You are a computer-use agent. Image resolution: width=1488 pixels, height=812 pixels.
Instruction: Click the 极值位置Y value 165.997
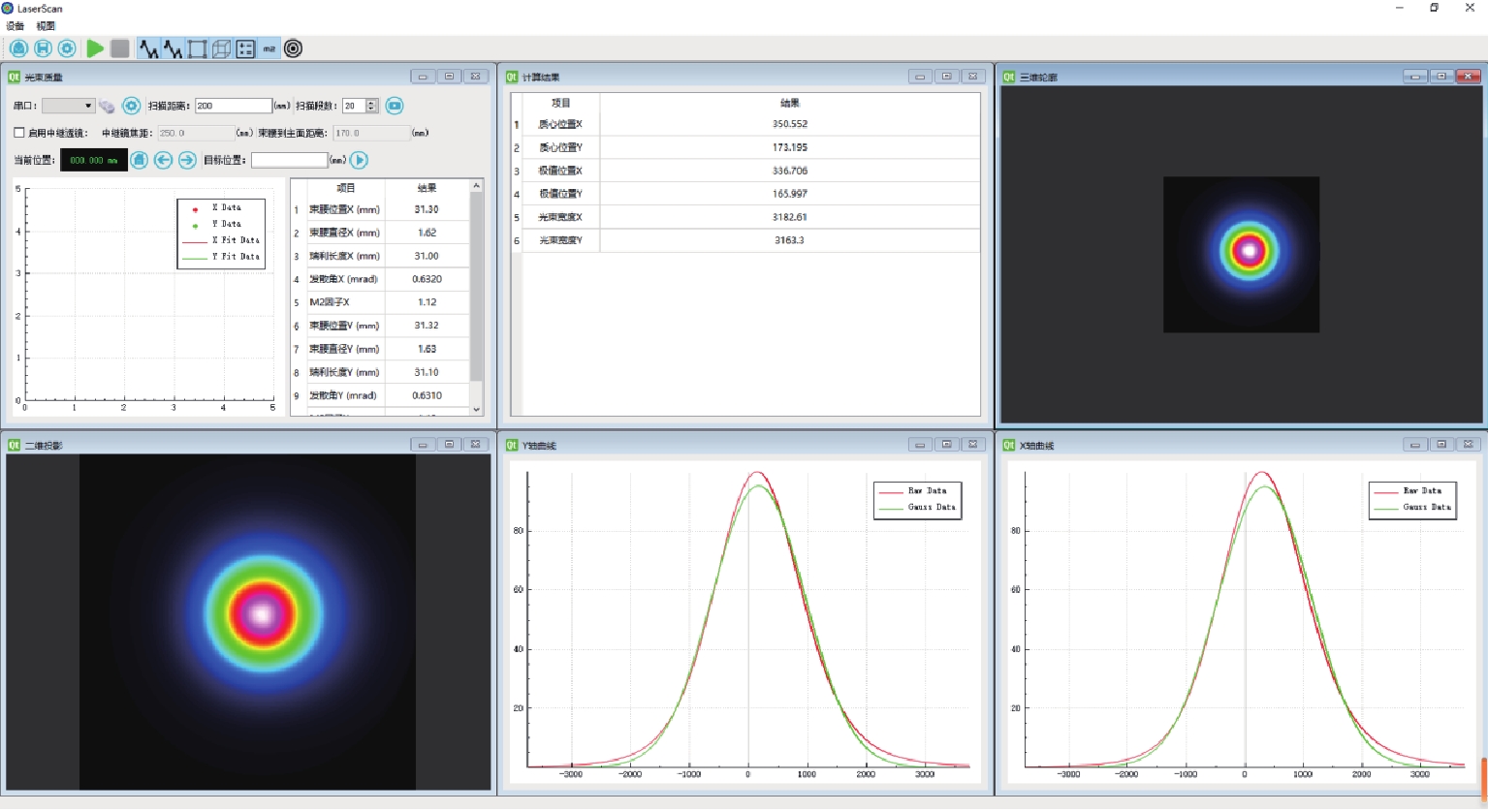[x=790, y=194]
